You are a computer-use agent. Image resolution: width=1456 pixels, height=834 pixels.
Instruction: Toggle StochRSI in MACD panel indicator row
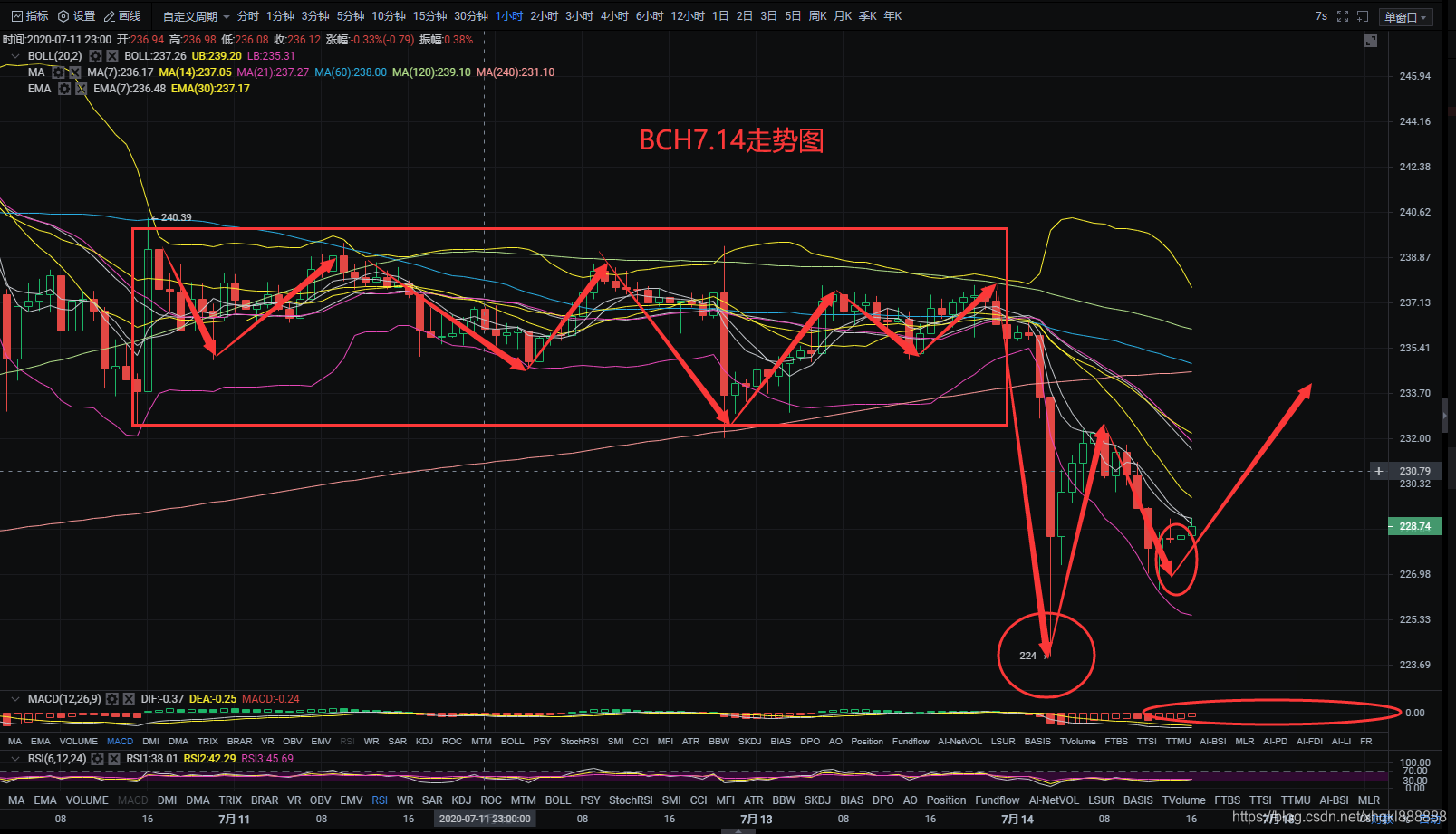579,742
